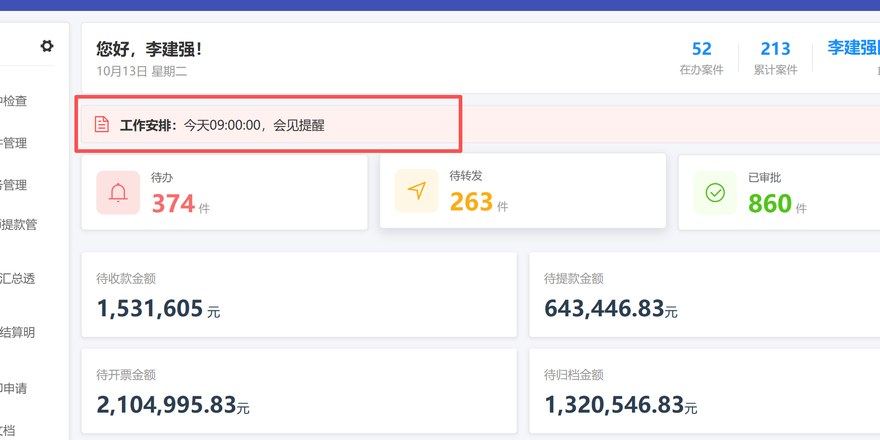Select the first 管理 sidebar menu item

click(13, 143)
